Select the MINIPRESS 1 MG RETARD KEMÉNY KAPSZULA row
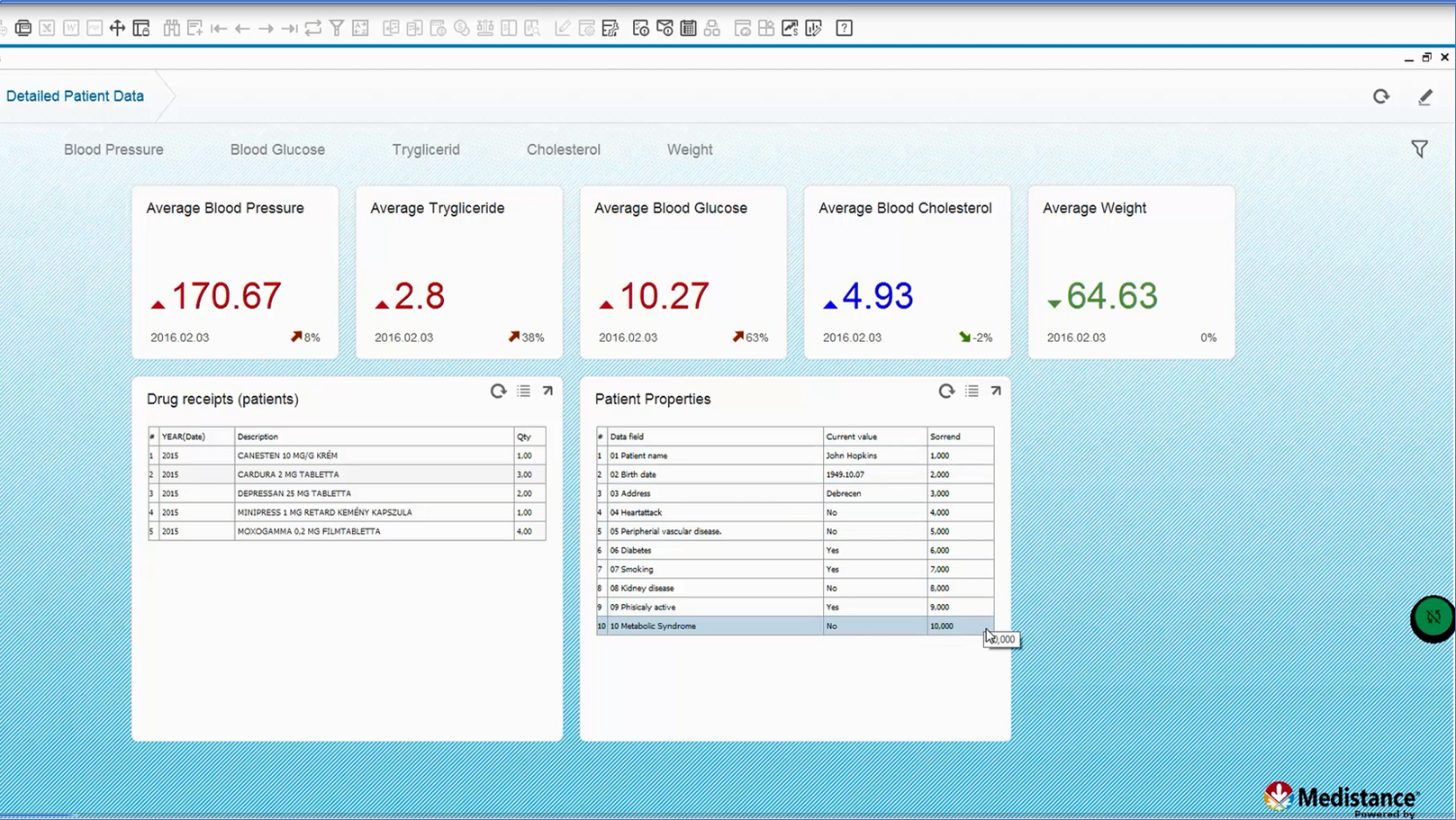The height and width of the screenshot is (820, 1456). point(347,512)
